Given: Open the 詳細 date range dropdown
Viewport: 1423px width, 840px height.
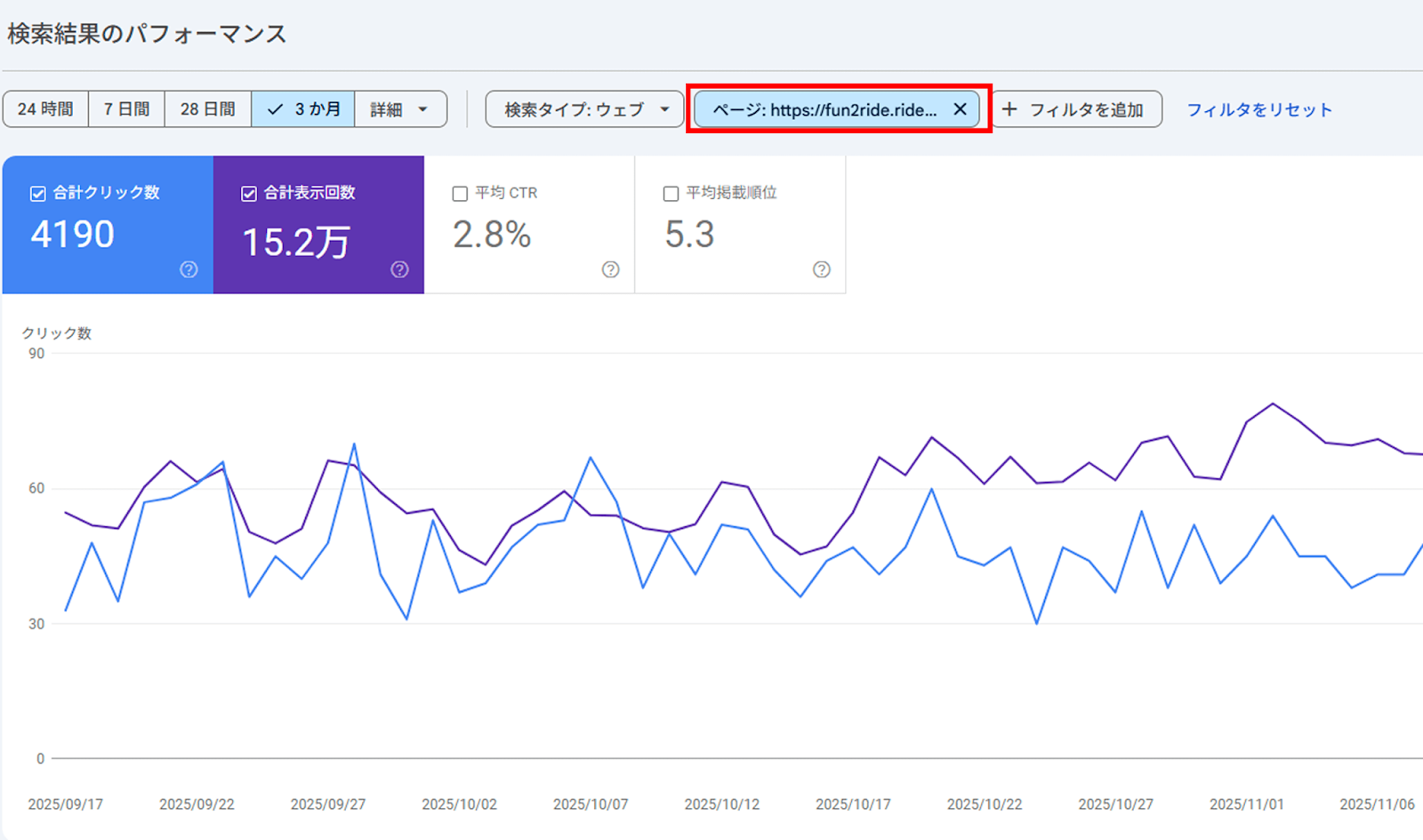Looking at the screenshot, I should 399,109.
